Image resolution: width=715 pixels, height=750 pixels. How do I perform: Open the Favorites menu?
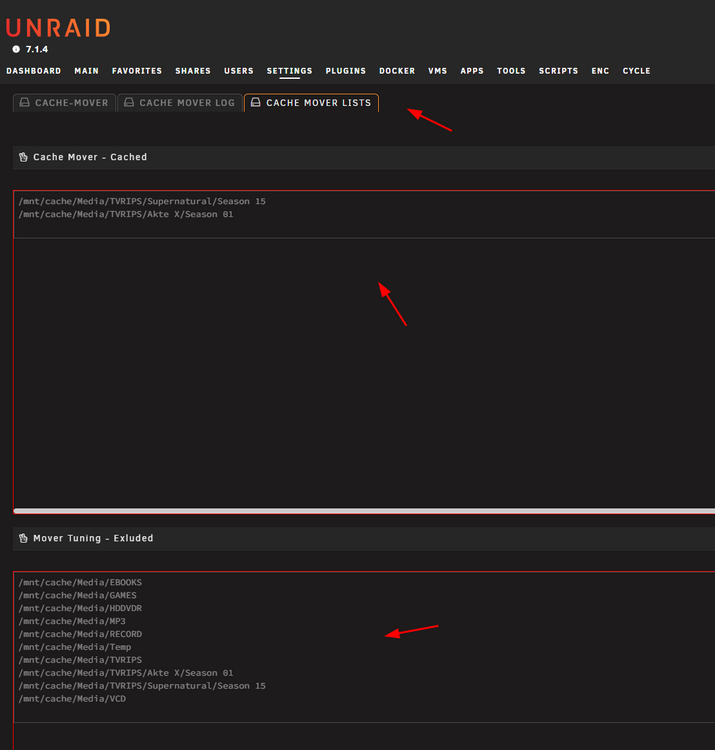pos(137,71)
